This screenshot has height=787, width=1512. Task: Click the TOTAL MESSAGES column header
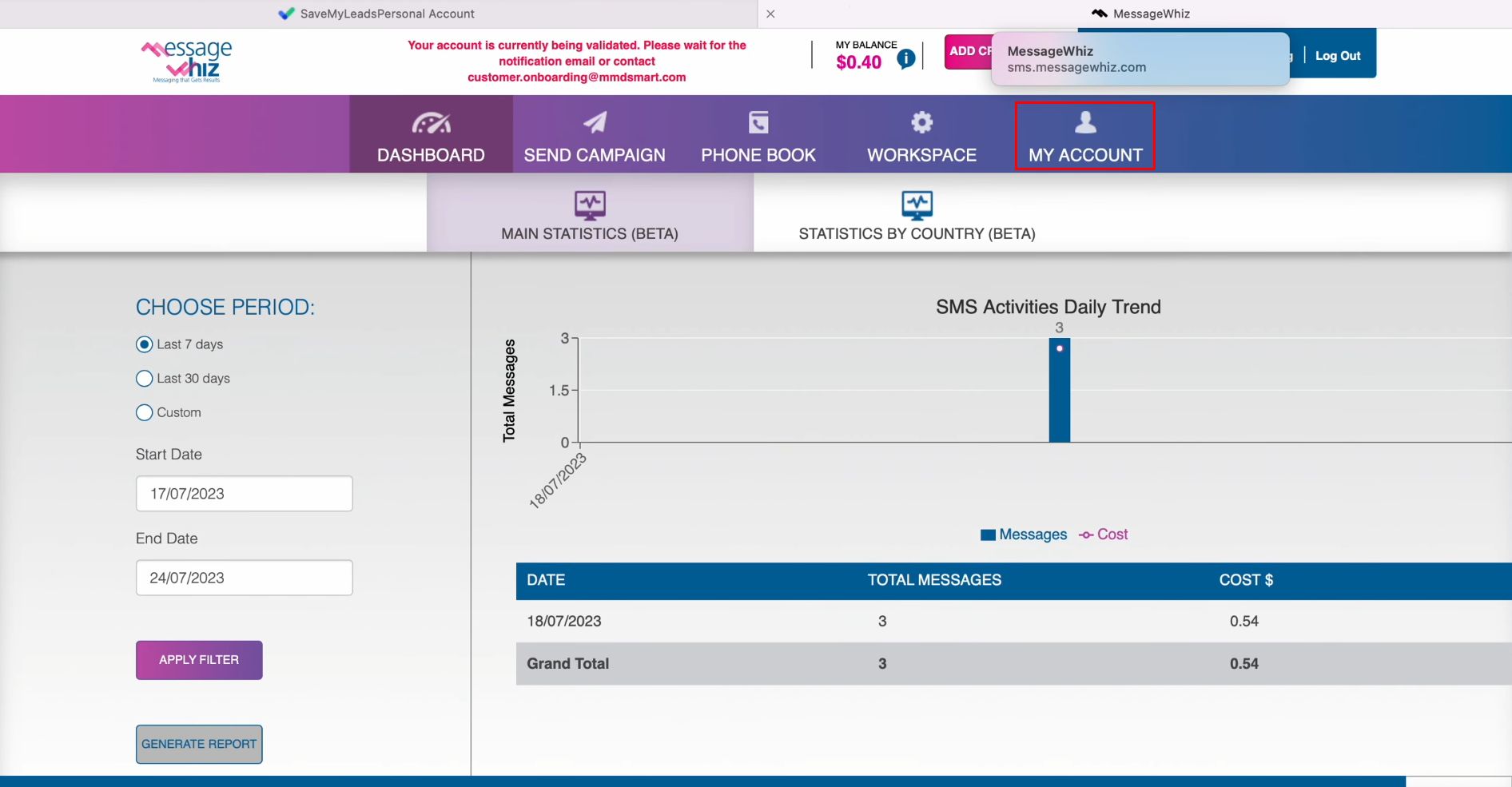click(934, 580)
